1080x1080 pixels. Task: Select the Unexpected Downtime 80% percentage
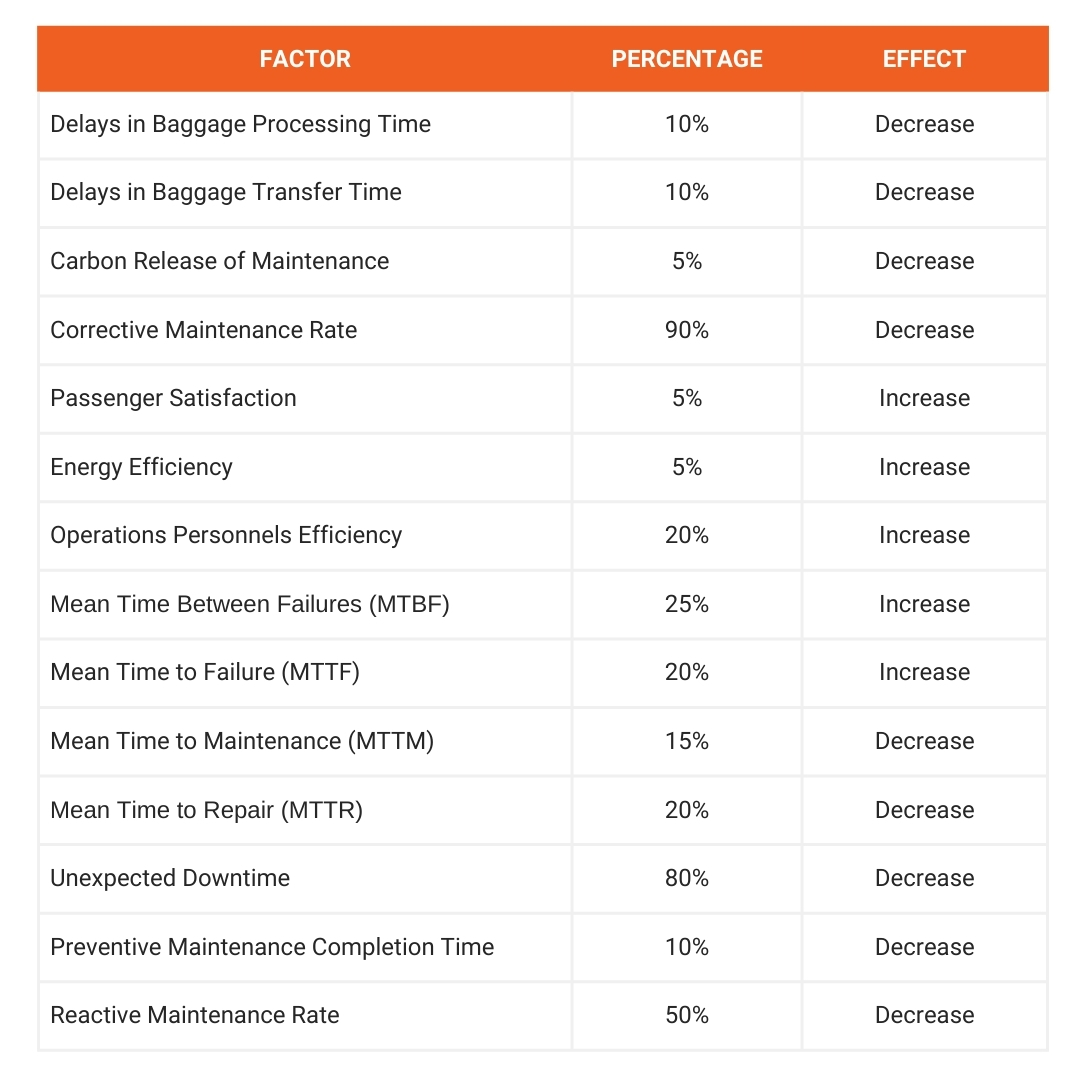pyautogui.click(x=687, y=878)
